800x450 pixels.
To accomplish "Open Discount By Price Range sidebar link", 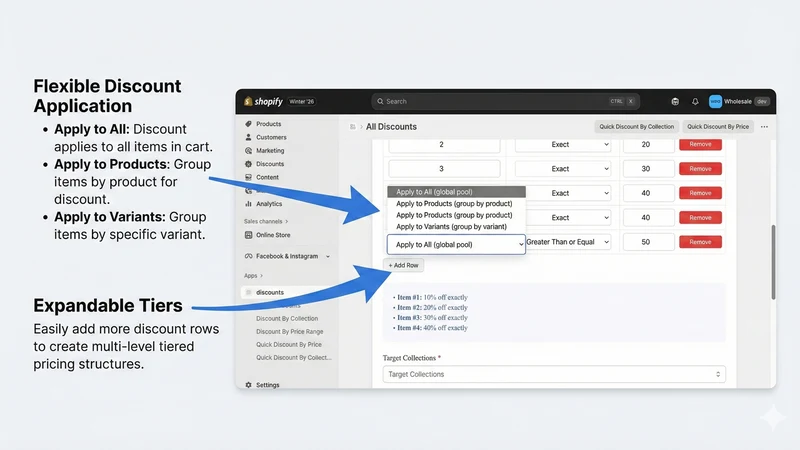I will click(x=289, y=332).
